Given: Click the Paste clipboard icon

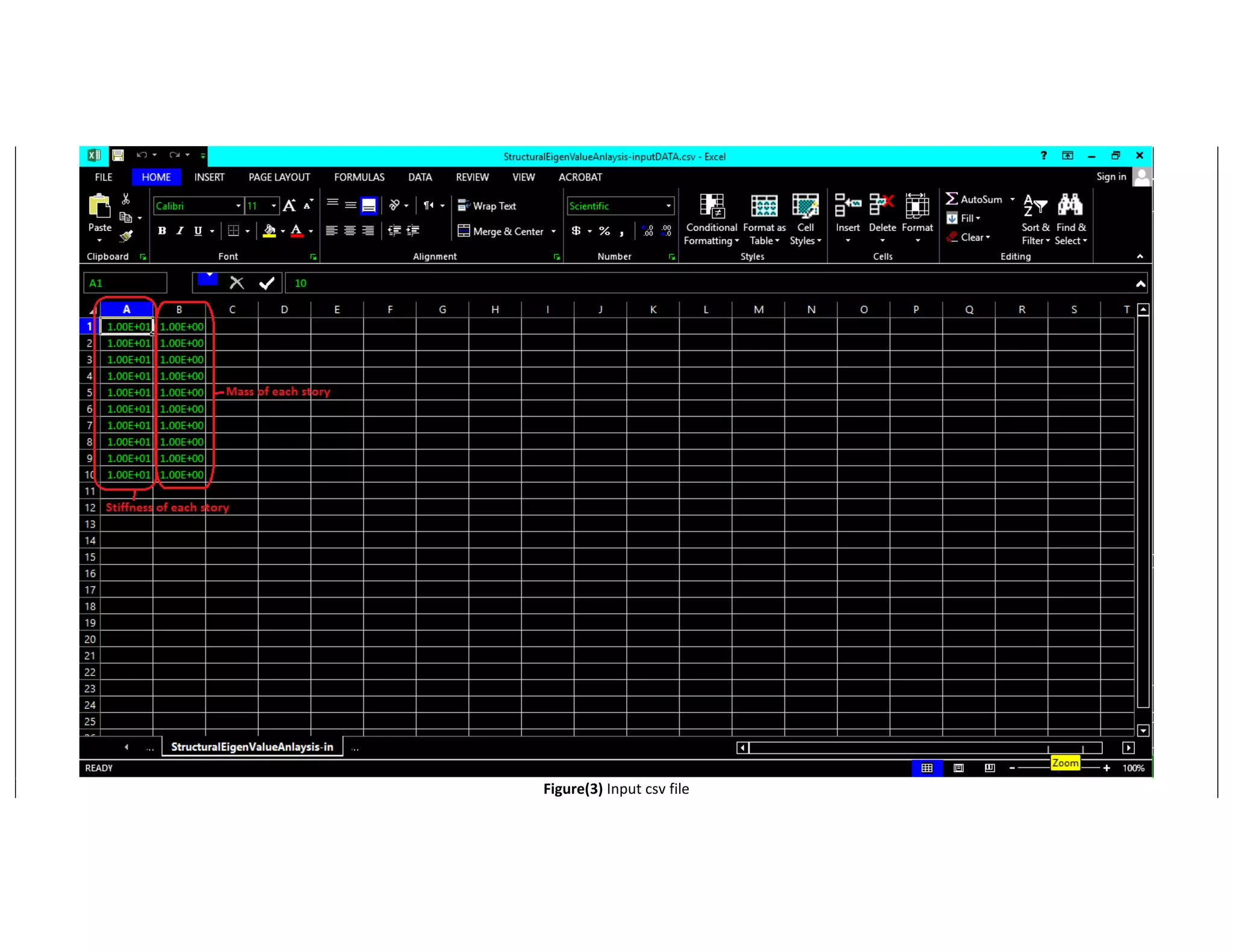Looking at the screenshot, I should tap(99, 206).
